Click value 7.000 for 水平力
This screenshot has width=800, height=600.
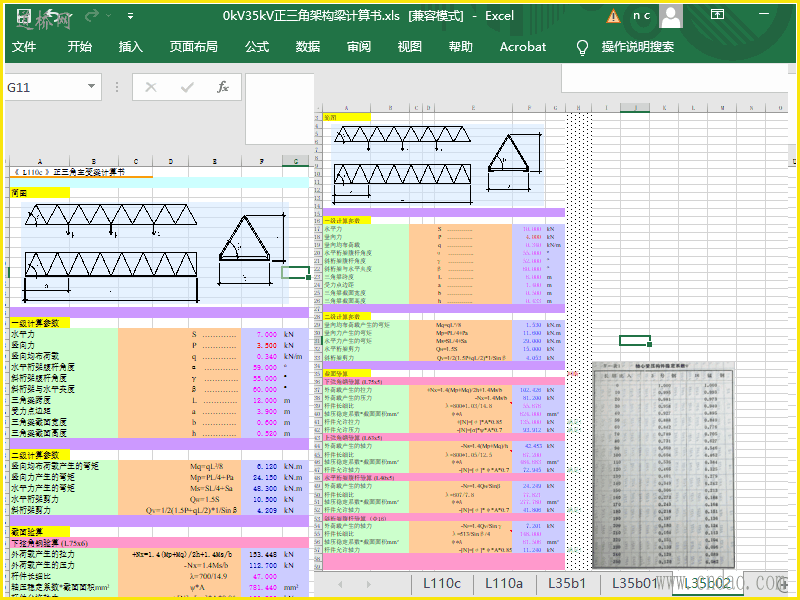point(267,335)
